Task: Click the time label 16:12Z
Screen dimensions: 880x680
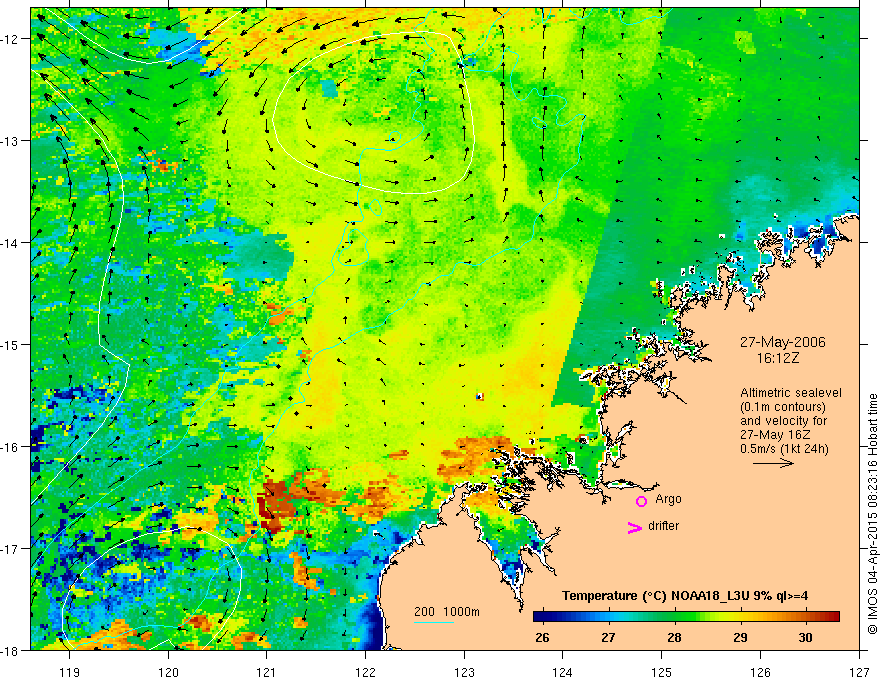Action: point(777,357)
